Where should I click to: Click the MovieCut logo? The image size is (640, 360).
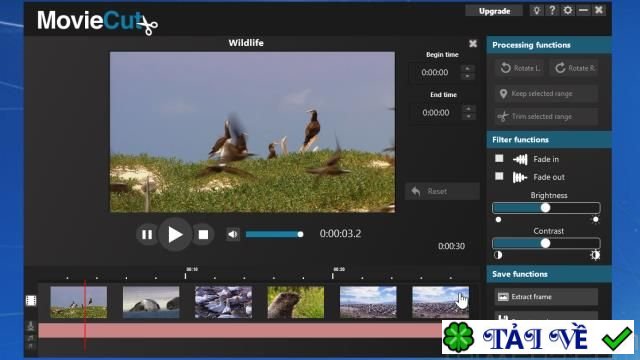pos(97,21)
